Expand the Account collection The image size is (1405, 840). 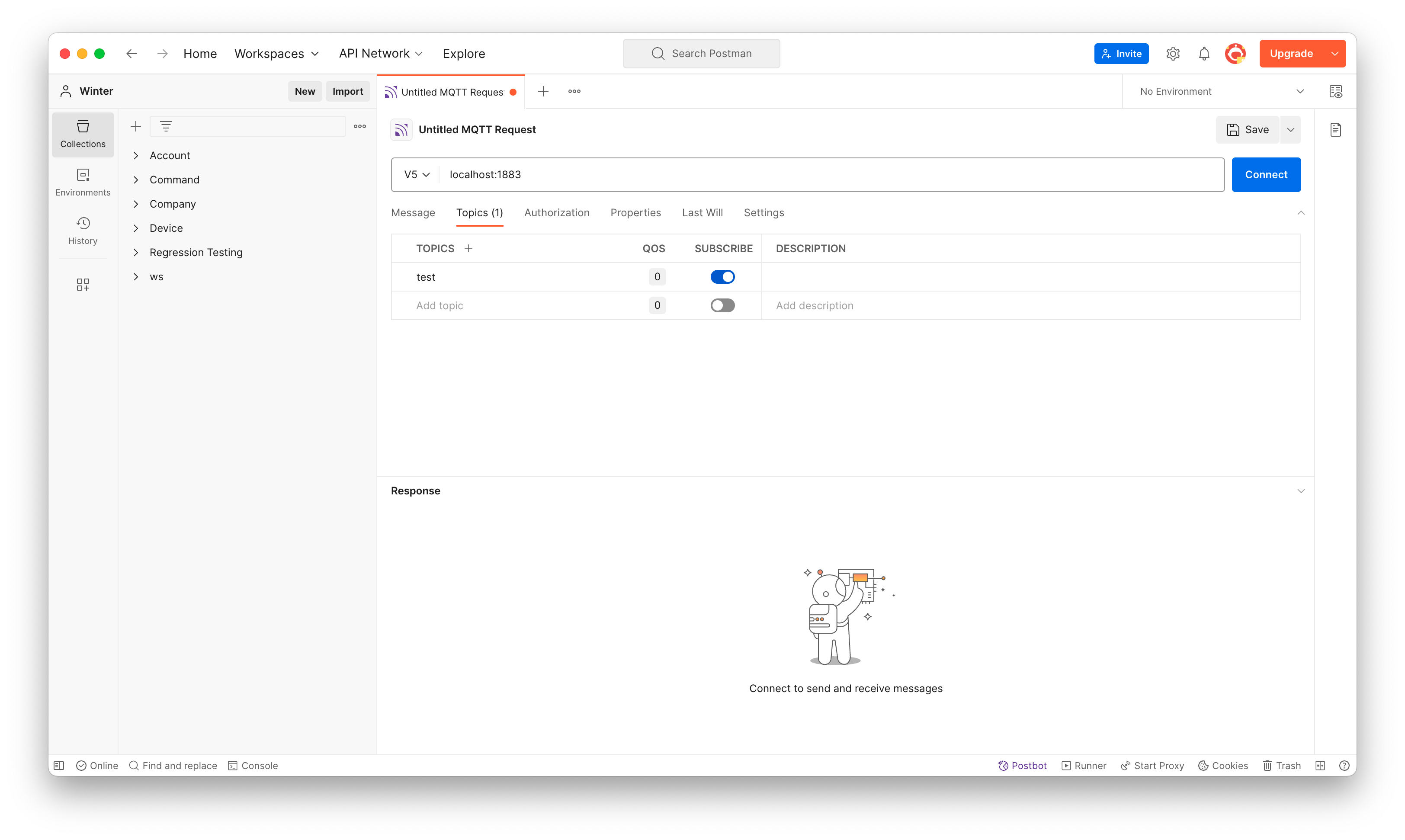(x=136, y=155)
